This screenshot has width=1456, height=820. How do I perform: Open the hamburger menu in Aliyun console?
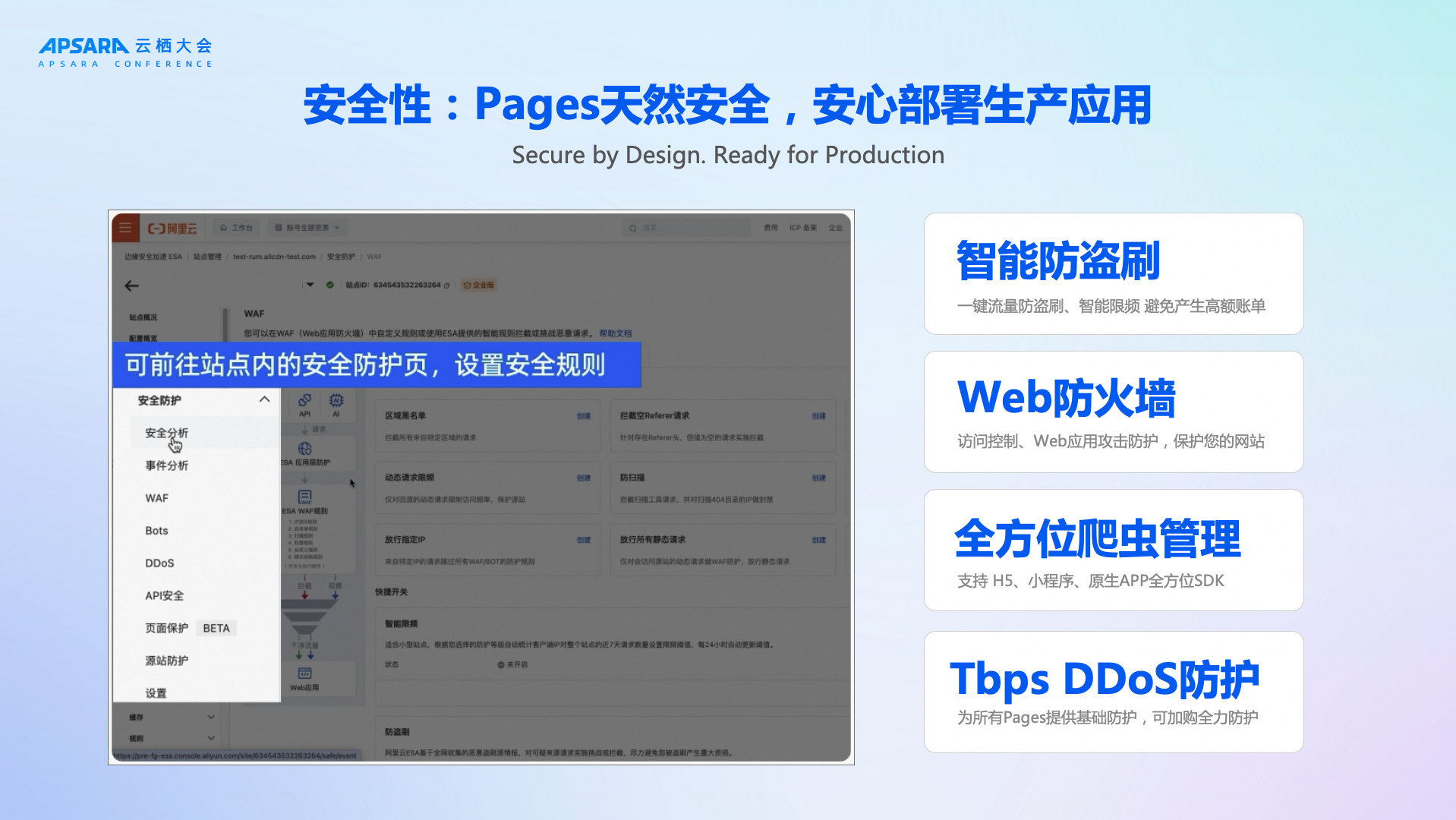click(x=125, y=228)
